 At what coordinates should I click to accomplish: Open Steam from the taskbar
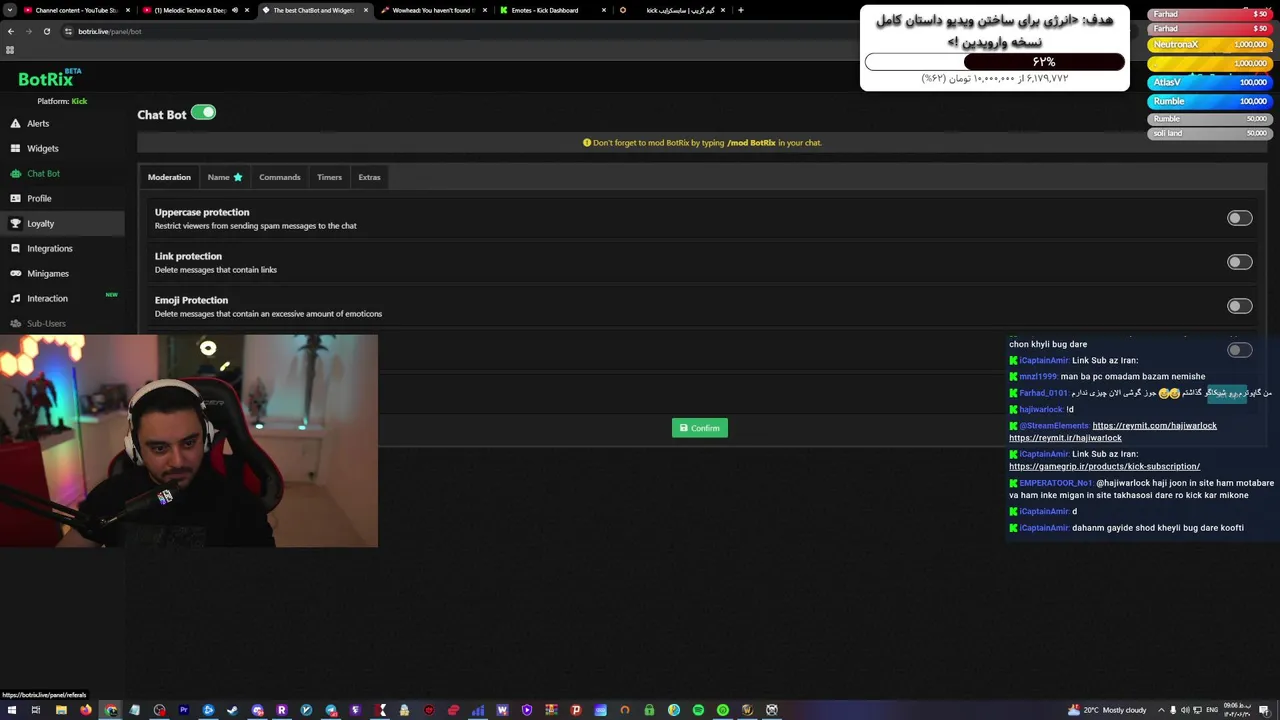233,710
